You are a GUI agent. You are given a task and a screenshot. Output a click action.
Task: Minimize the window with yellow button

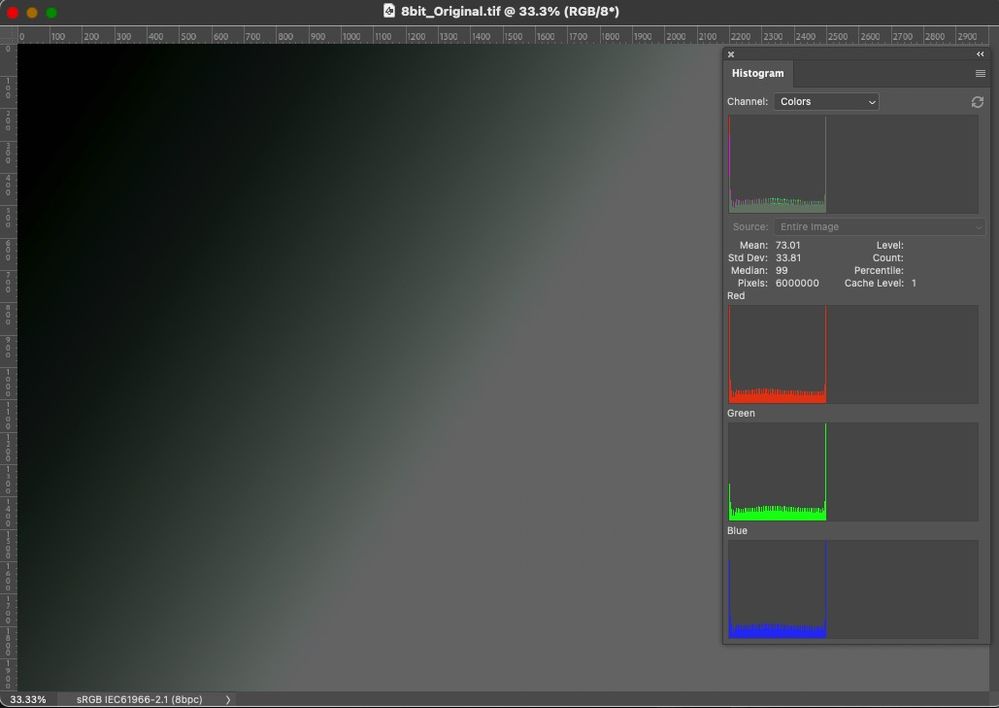(32, 12)
